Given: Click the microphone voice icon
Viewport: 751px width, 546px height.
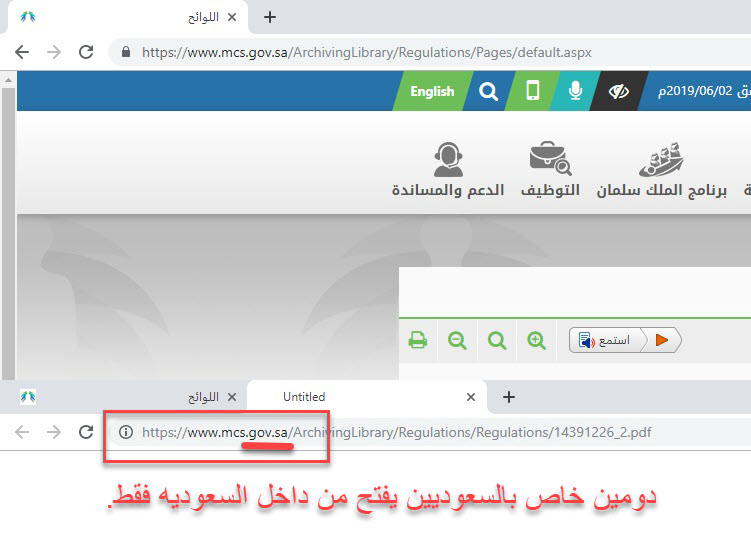Looking at the screenshot, I should coord(575,91).
